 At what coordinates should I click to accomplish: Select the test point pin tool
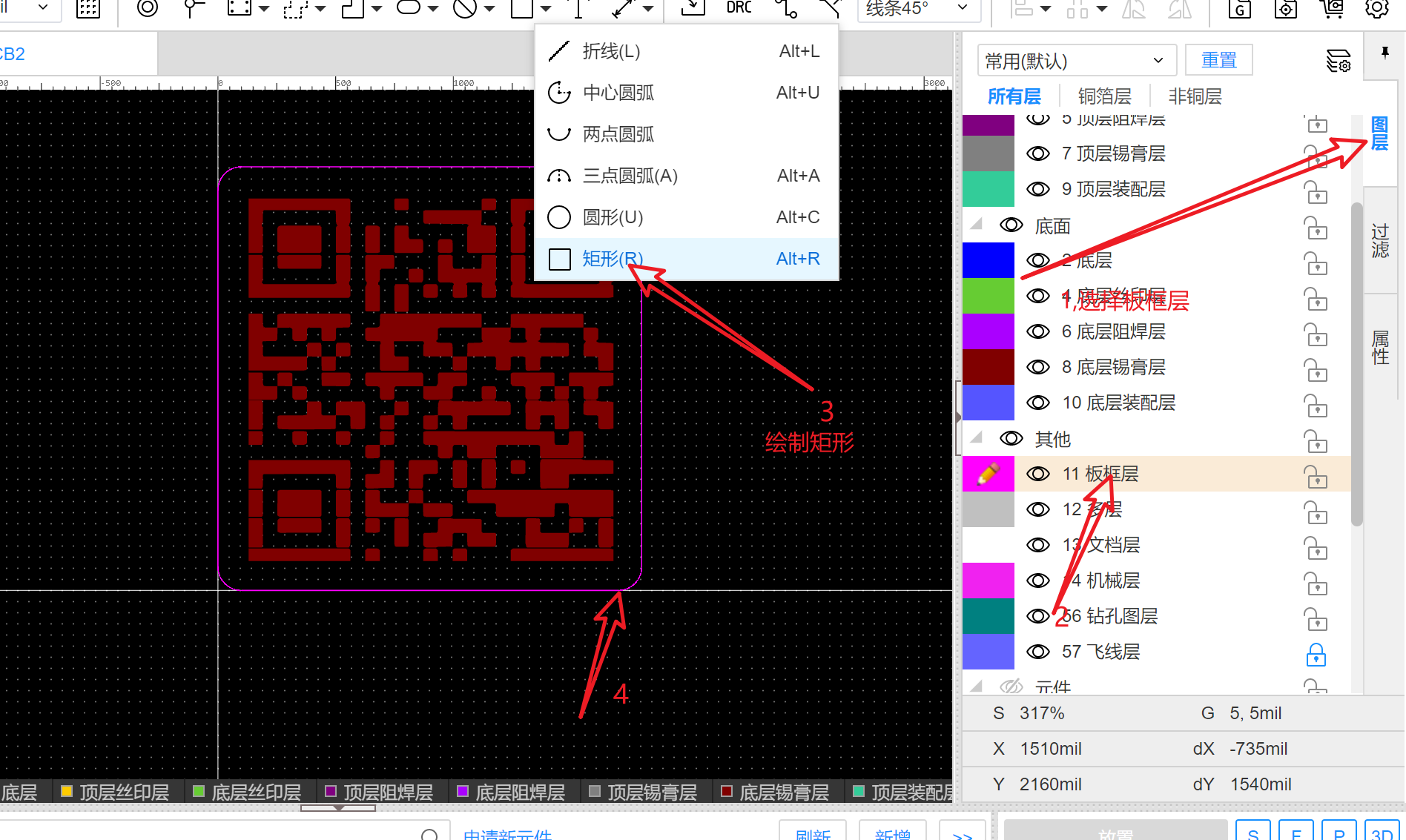194,7
